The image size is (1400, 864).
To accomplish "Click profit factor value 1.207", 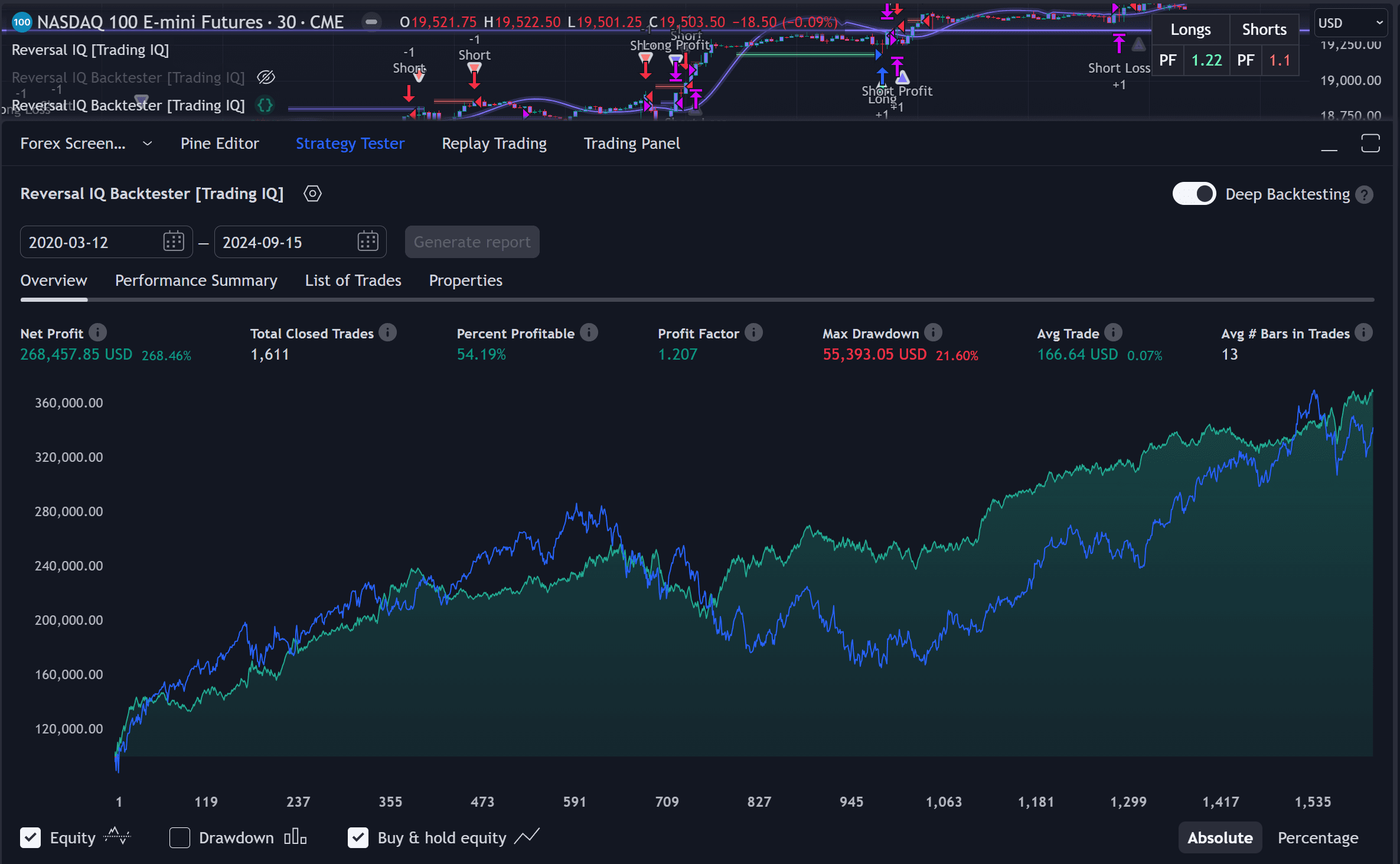I will [x=678, y=354].
